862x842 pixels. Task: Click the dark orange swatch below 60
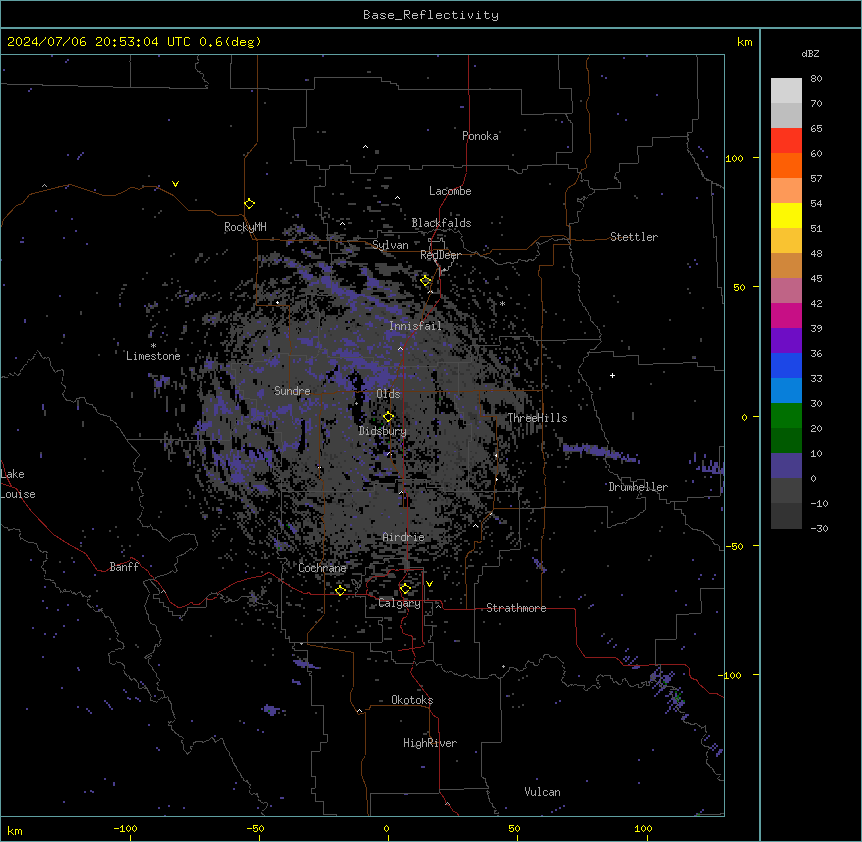pyautogui.click(x=786, y=165)
